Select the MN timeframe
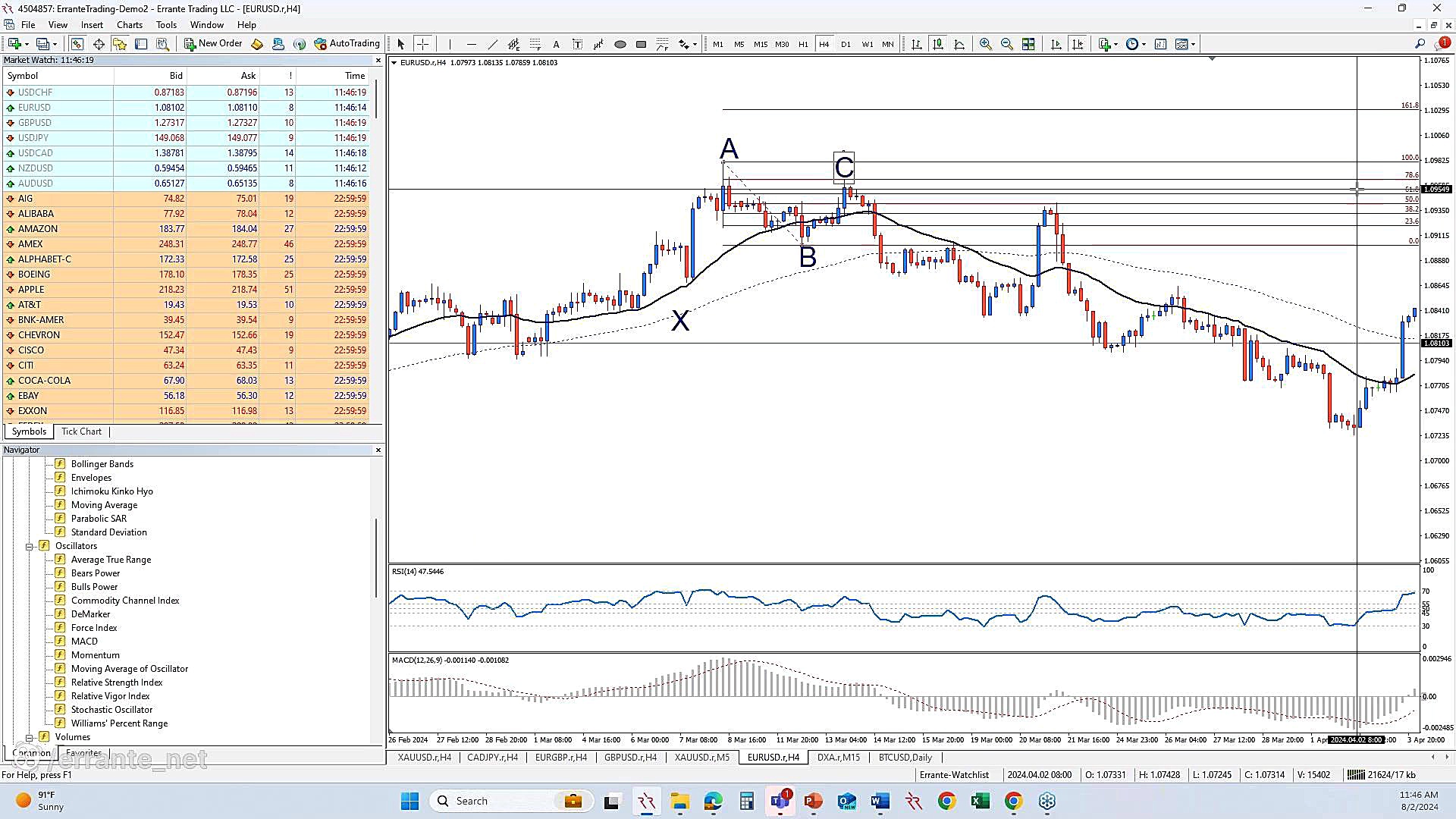Screen dimensions: 1456x819 click(888, 44)
